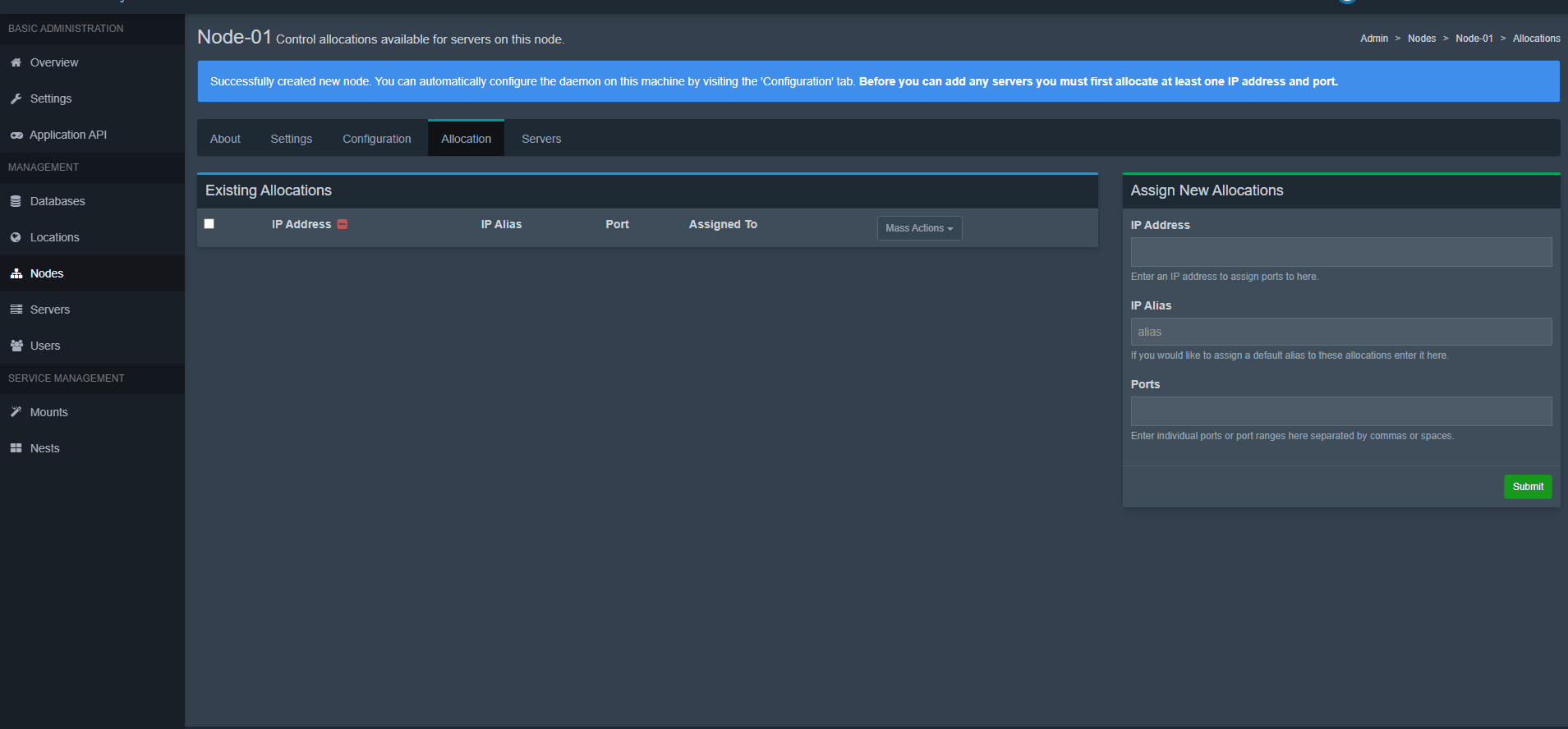
Task: Click the Locations globe icon
Action: [16, 237]
